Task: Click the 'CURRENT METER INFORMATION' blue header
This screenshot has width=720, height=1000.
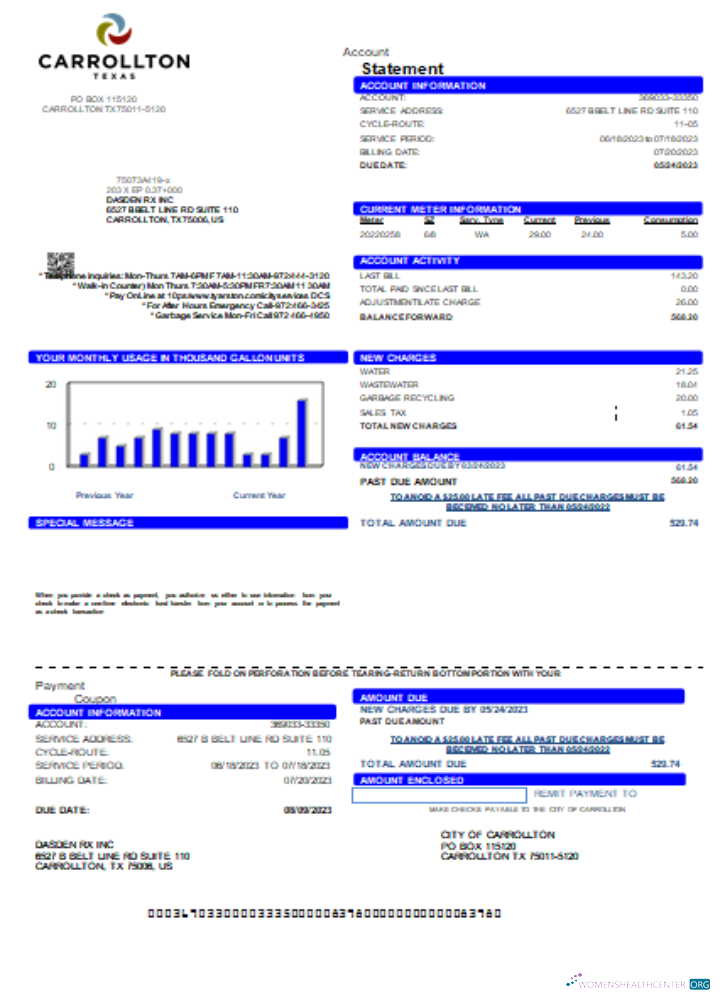Action: tap(528, 209)
